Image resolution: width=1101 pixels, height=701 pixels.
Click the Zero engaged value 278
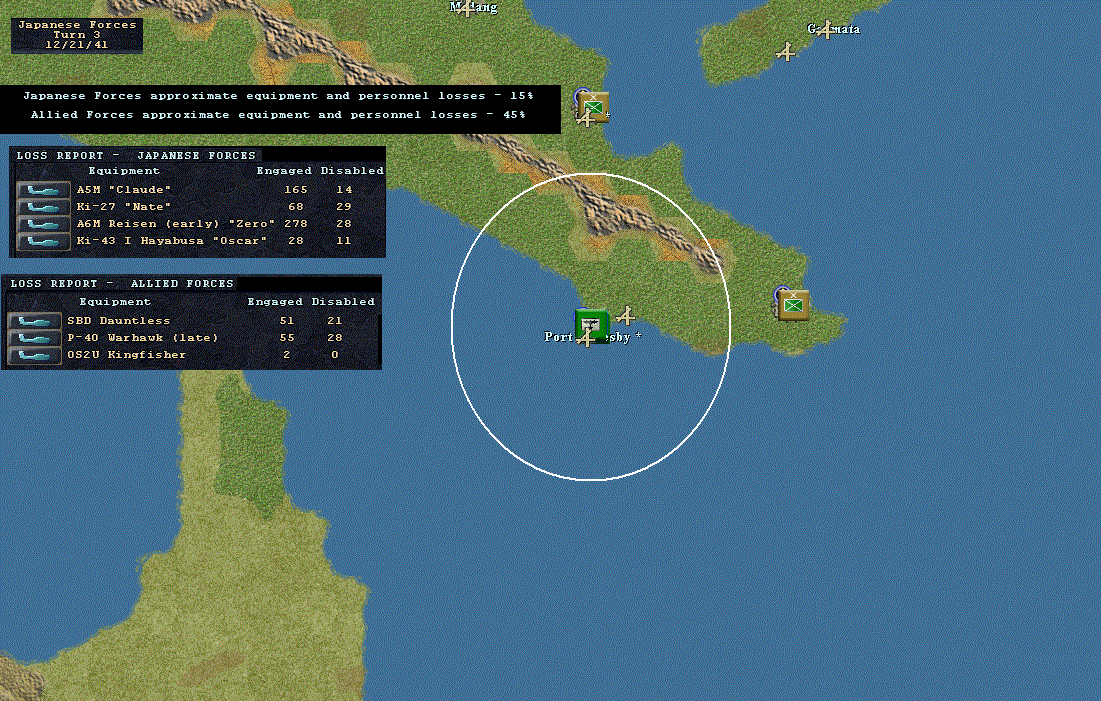click(296, 223)
